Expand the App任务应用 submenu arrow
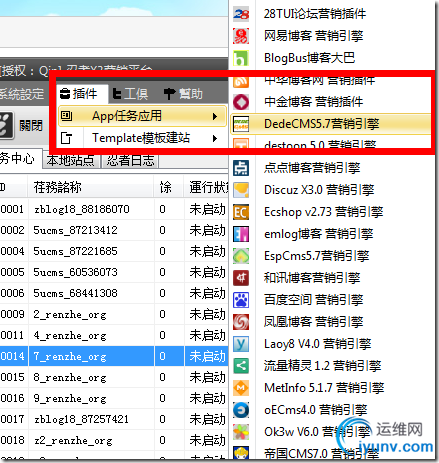 tap(215, 116)
